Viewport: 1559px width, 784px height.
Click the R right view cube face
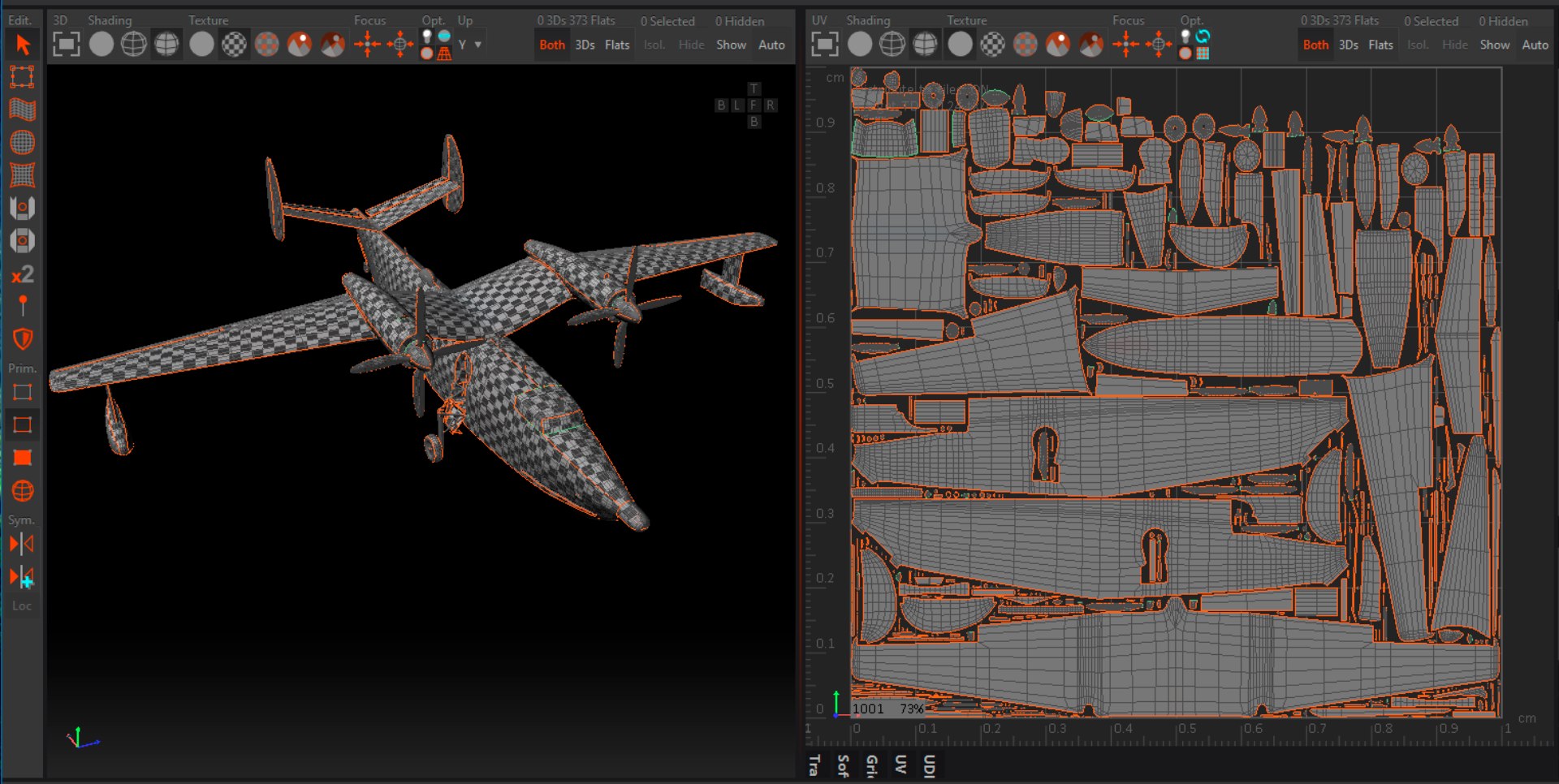(771, 105)
